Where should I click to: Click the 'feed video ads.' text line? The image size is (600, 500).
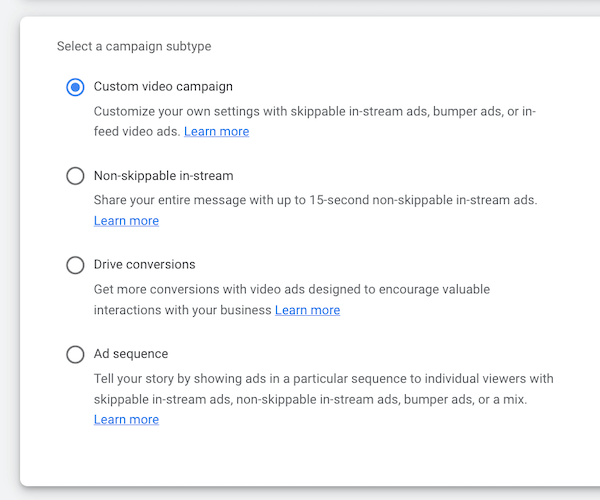137,132
